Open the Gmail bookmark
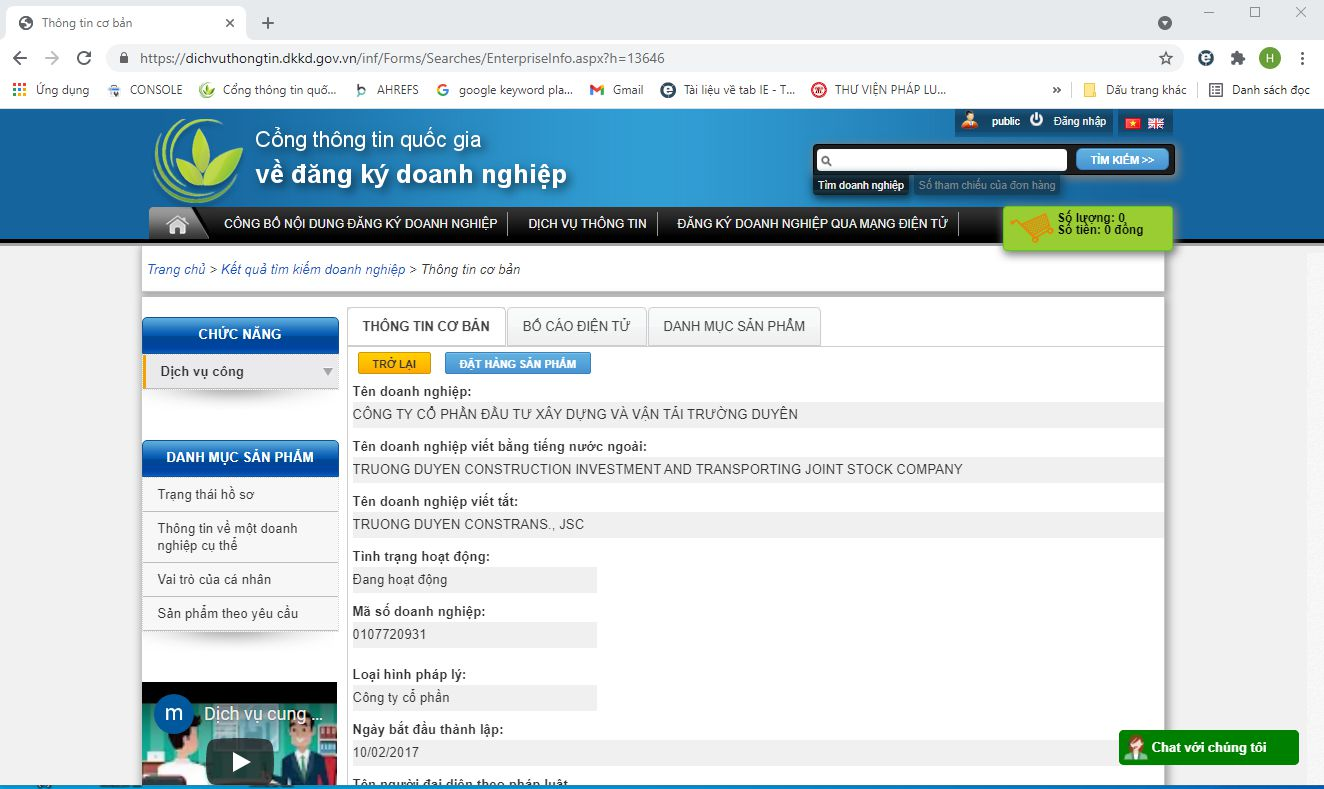 click(617, 90)
